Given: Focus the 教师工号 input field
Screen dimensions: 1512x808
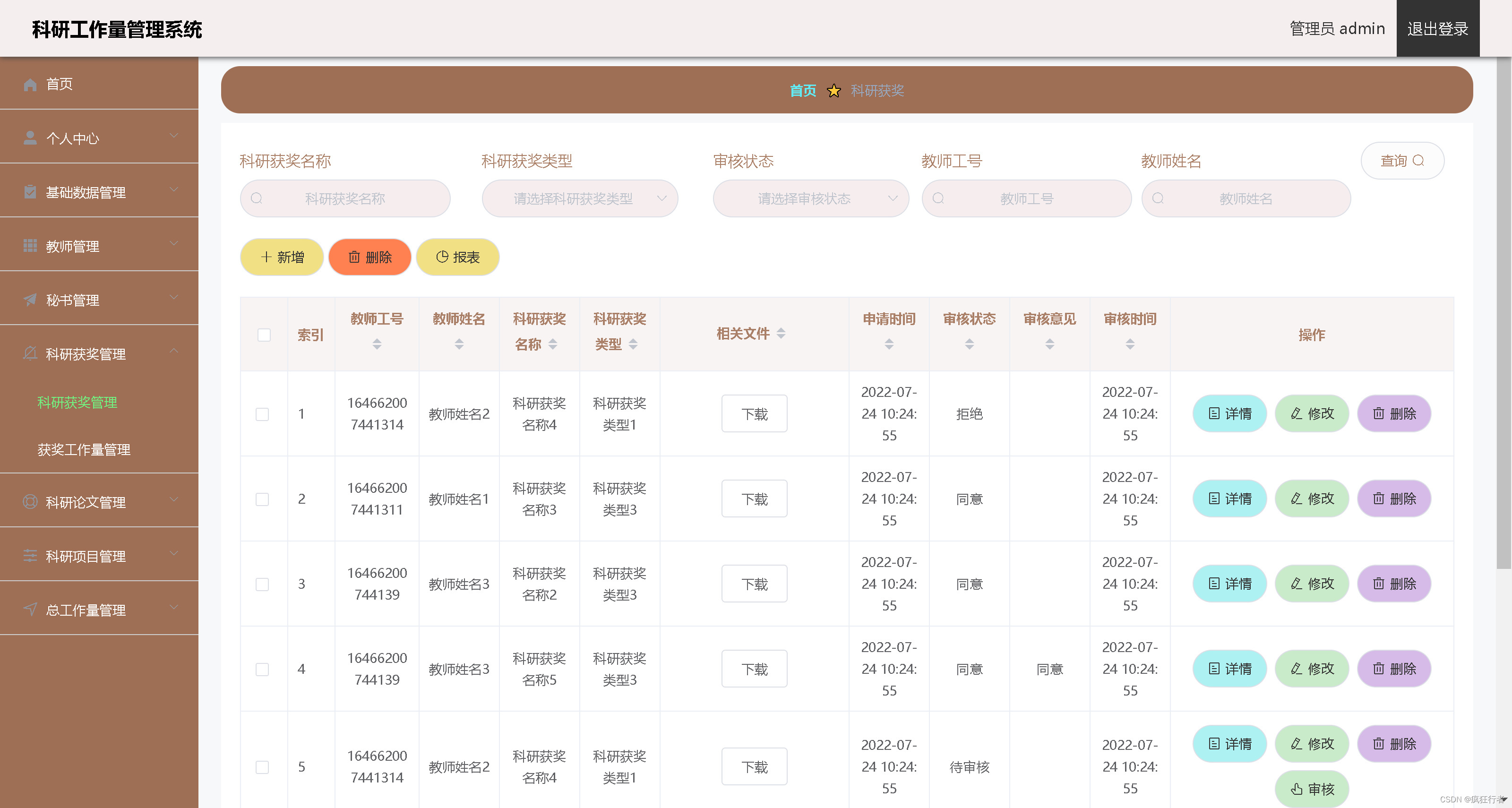Looking at the screenshot, I should click(1027, 198).
